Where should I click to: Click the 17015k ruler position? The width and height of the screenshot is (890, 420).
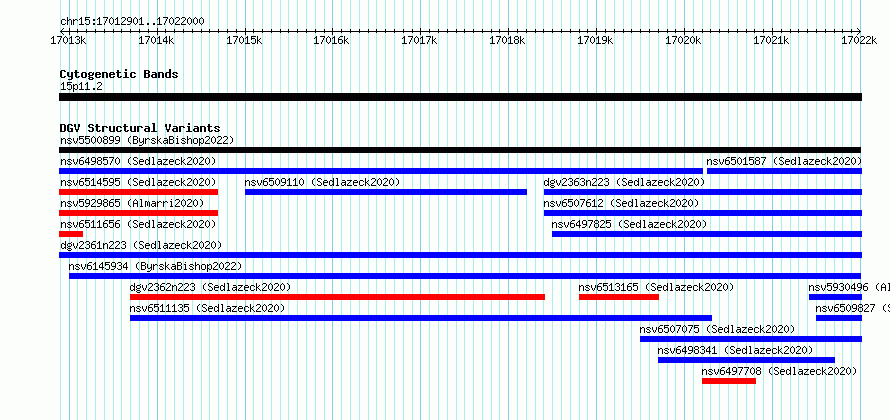tap(244, 40)
